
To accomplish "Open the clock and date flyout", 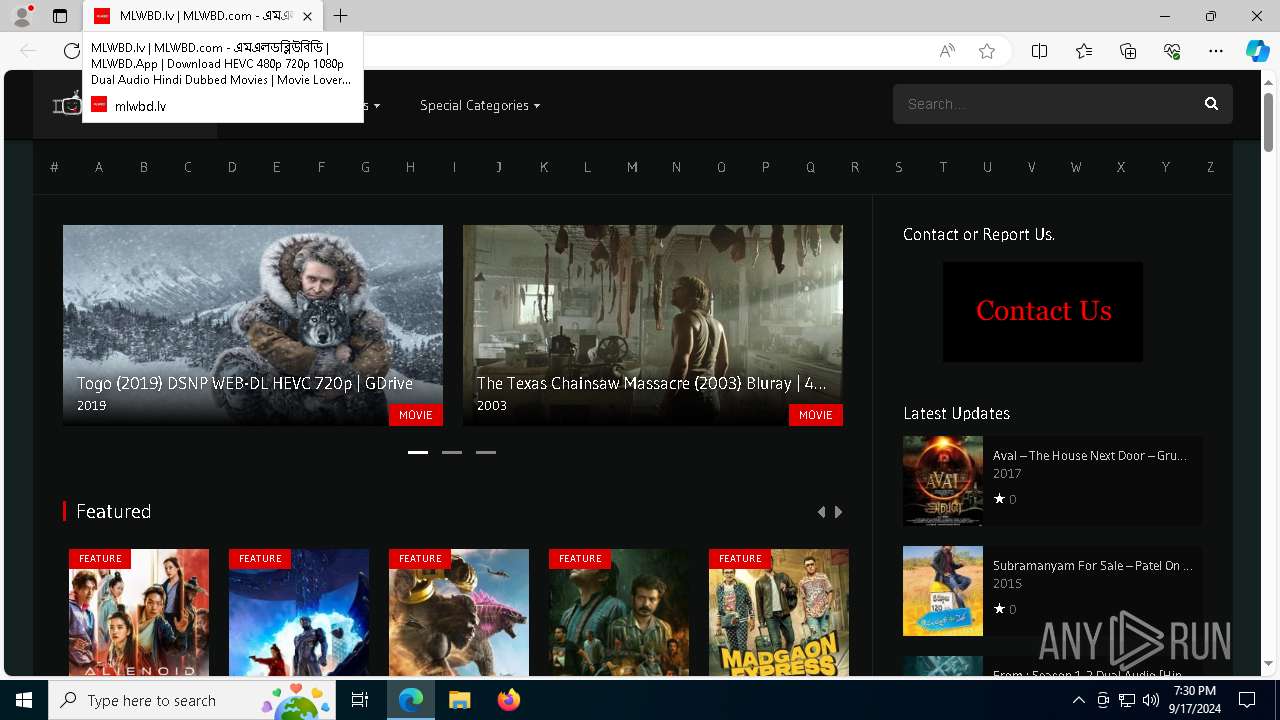I will [1195, 700].
